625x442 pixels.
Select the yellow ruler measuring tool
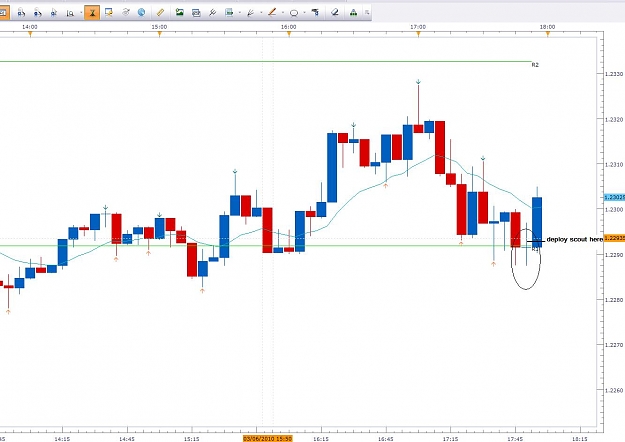[160, 13]
